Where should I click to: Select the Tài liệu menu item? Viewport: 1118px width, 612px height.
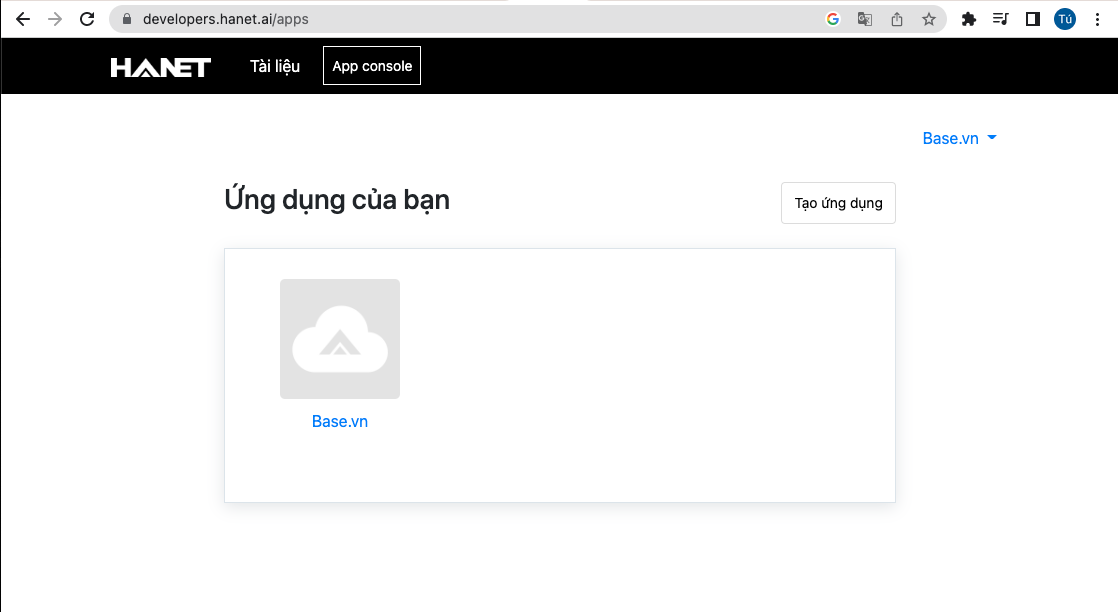tap(274, 65)
